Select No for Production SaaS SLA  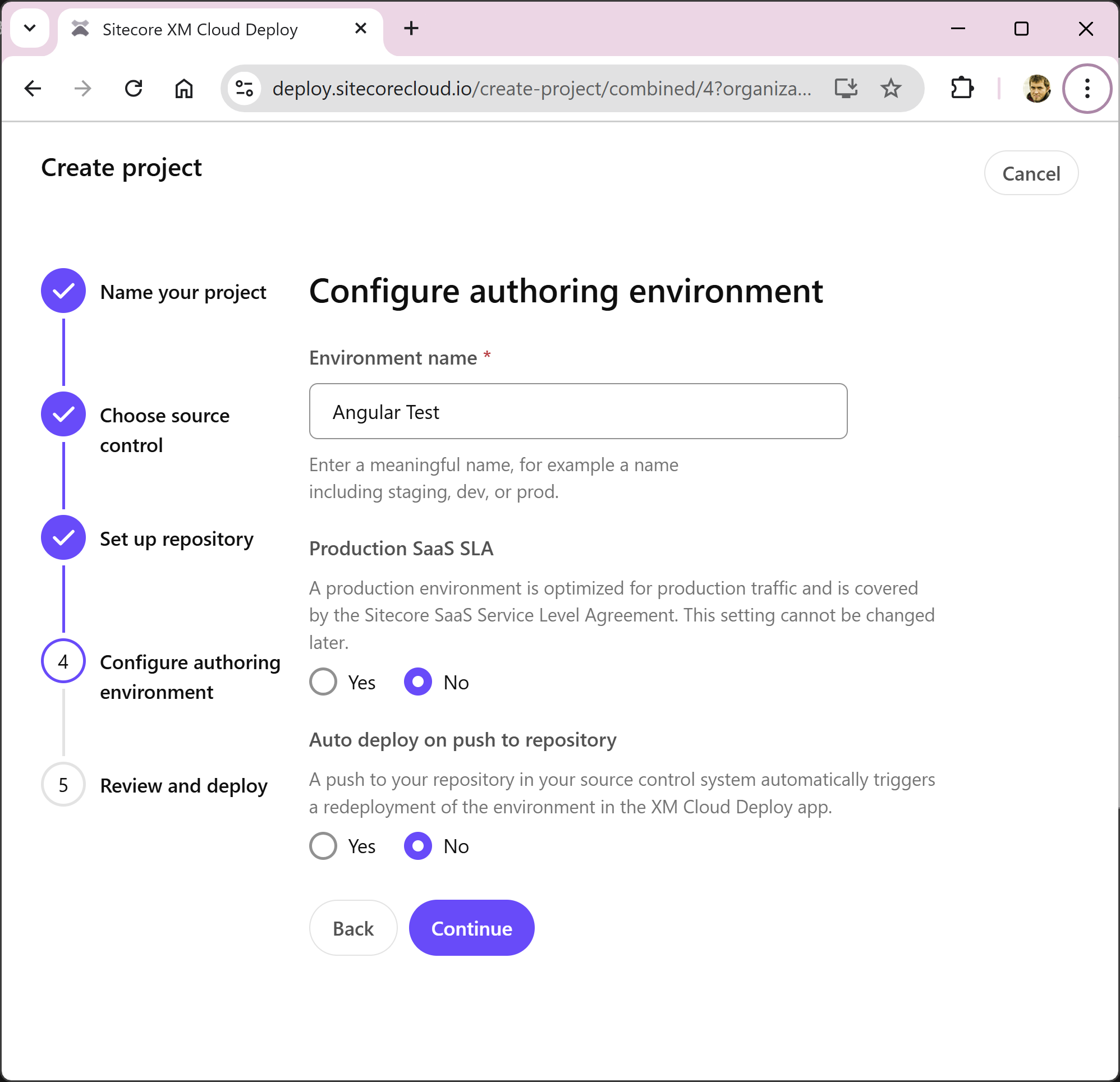417,682
